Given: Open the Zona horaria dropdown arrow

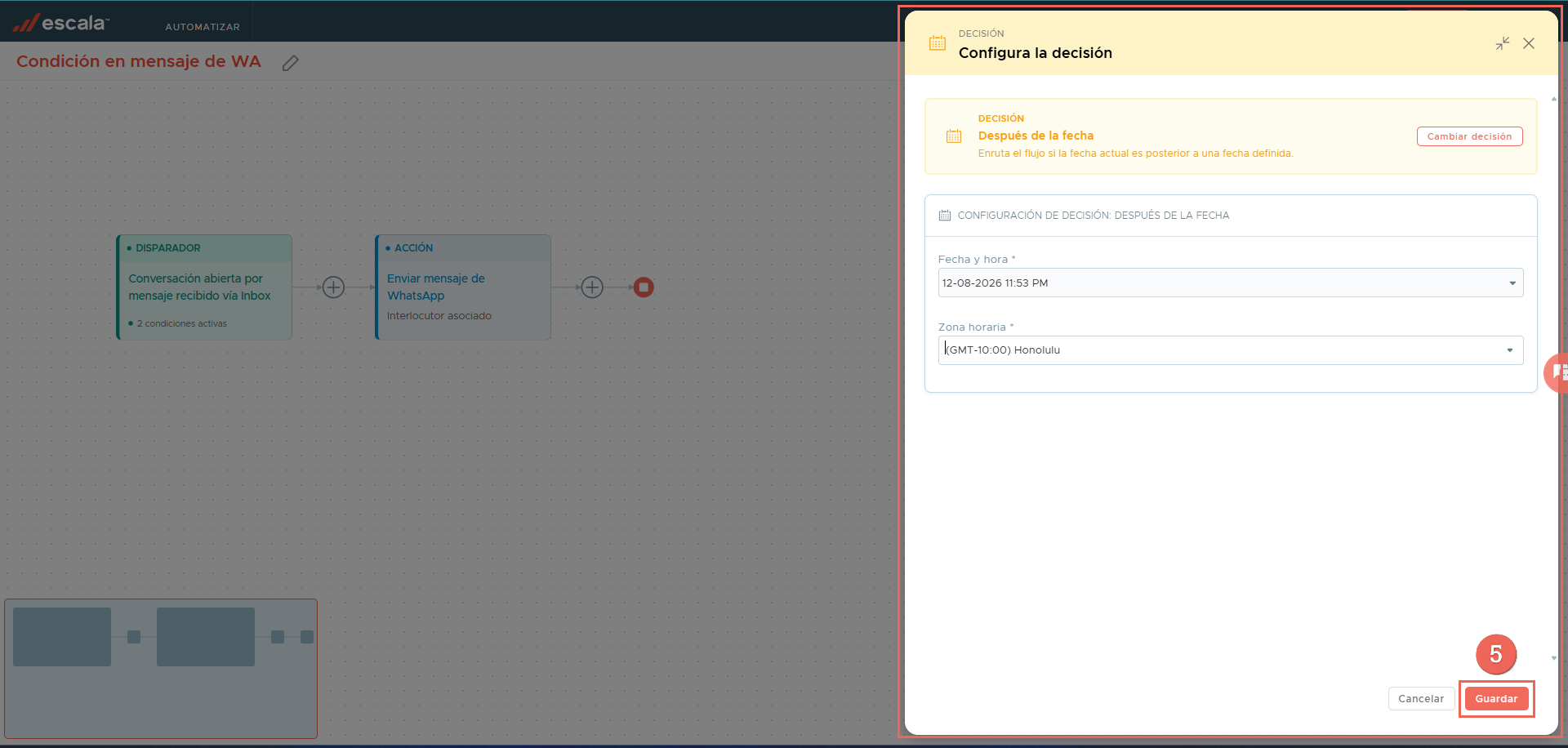Looking at the screenshot, I should [1510, 350].
